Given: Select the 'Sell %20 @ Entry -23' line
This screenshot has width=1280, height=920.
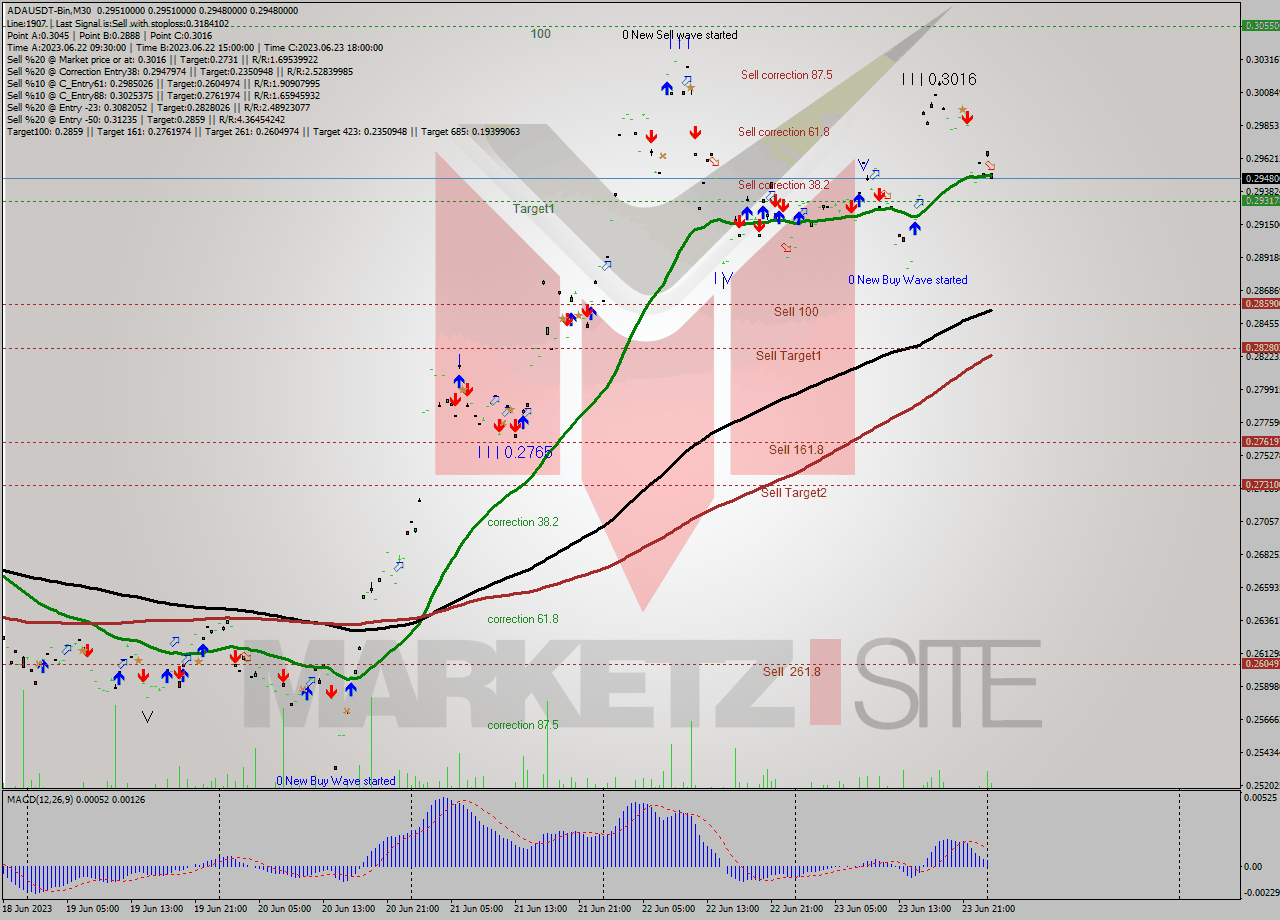Looking at the screenshot, I should point(158,107).
